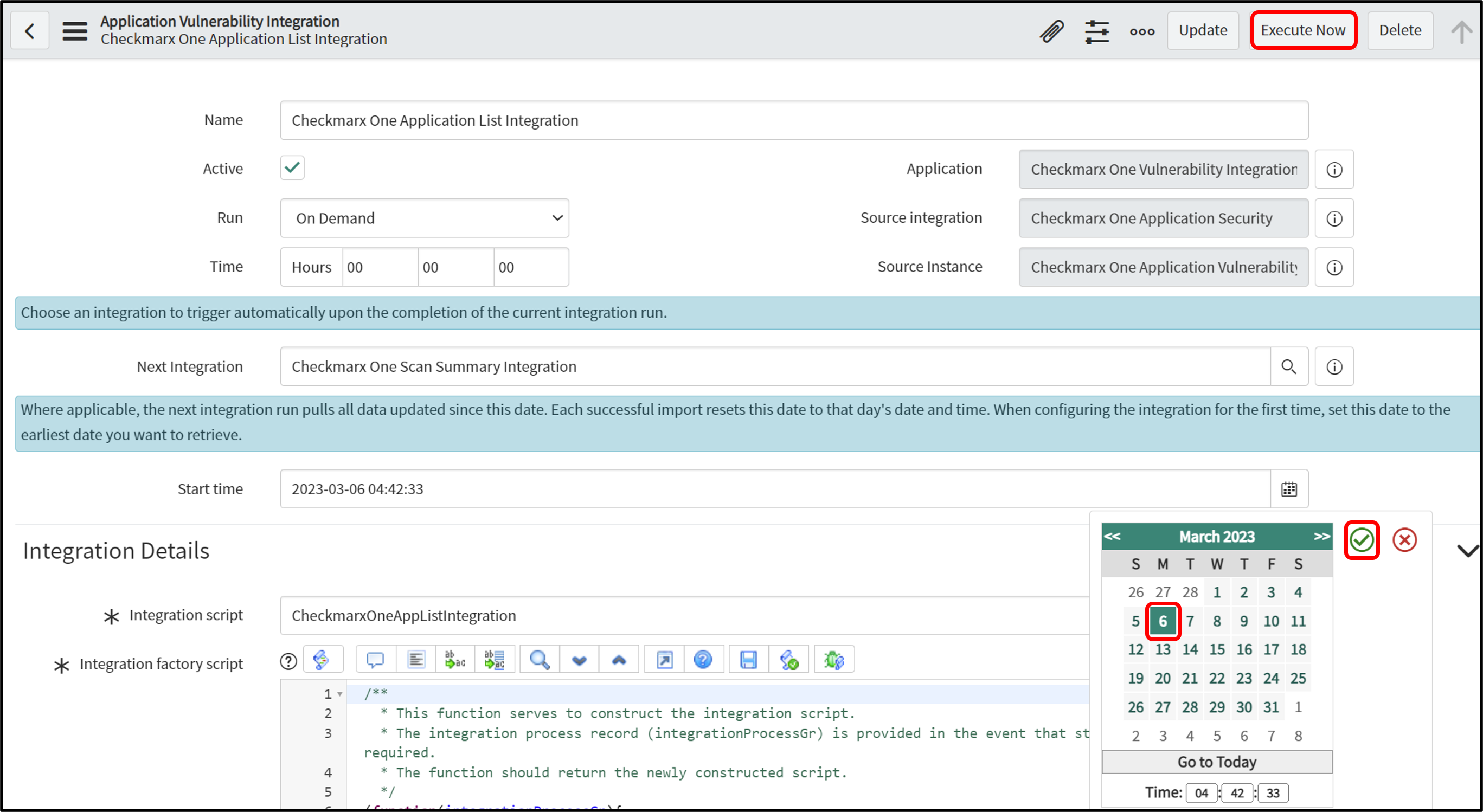The width and height of the screenshot is (1483, 812).
Task: Collapse the Integration Details section chevron
Action: tap(1467, 551)
